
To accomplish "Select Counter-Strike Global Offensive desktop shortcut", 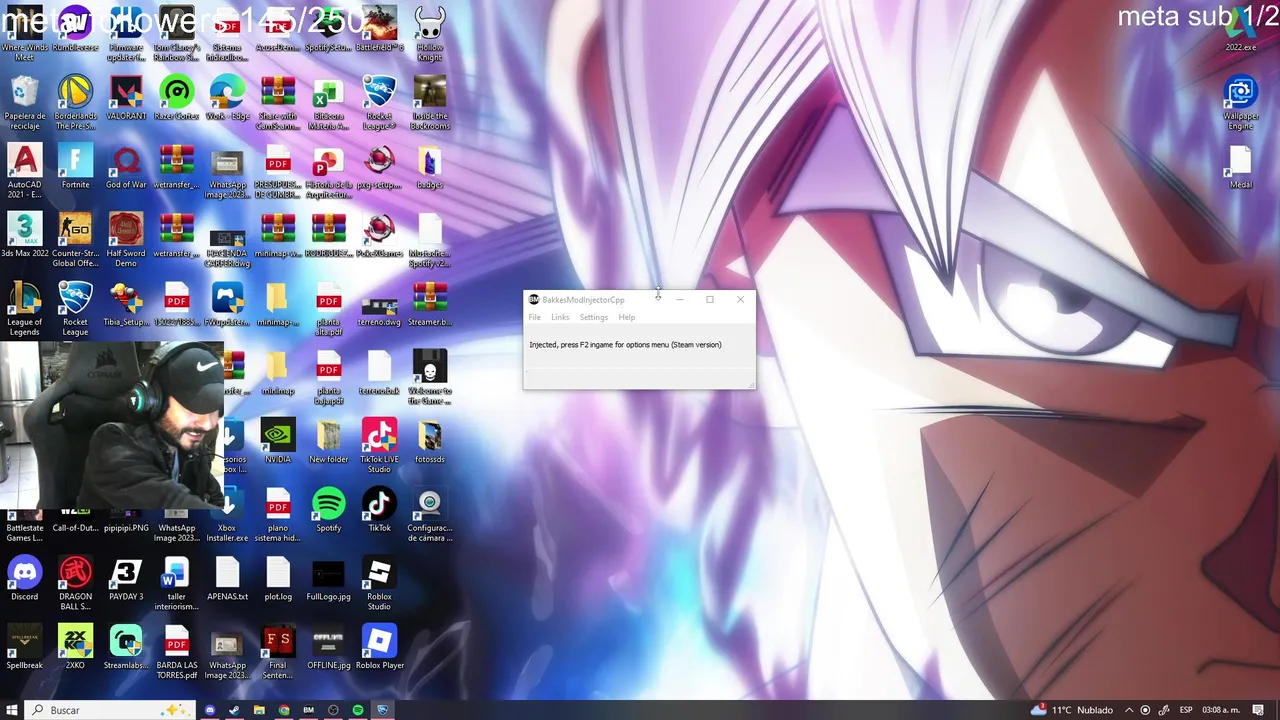I will click(x=75, y=240).
